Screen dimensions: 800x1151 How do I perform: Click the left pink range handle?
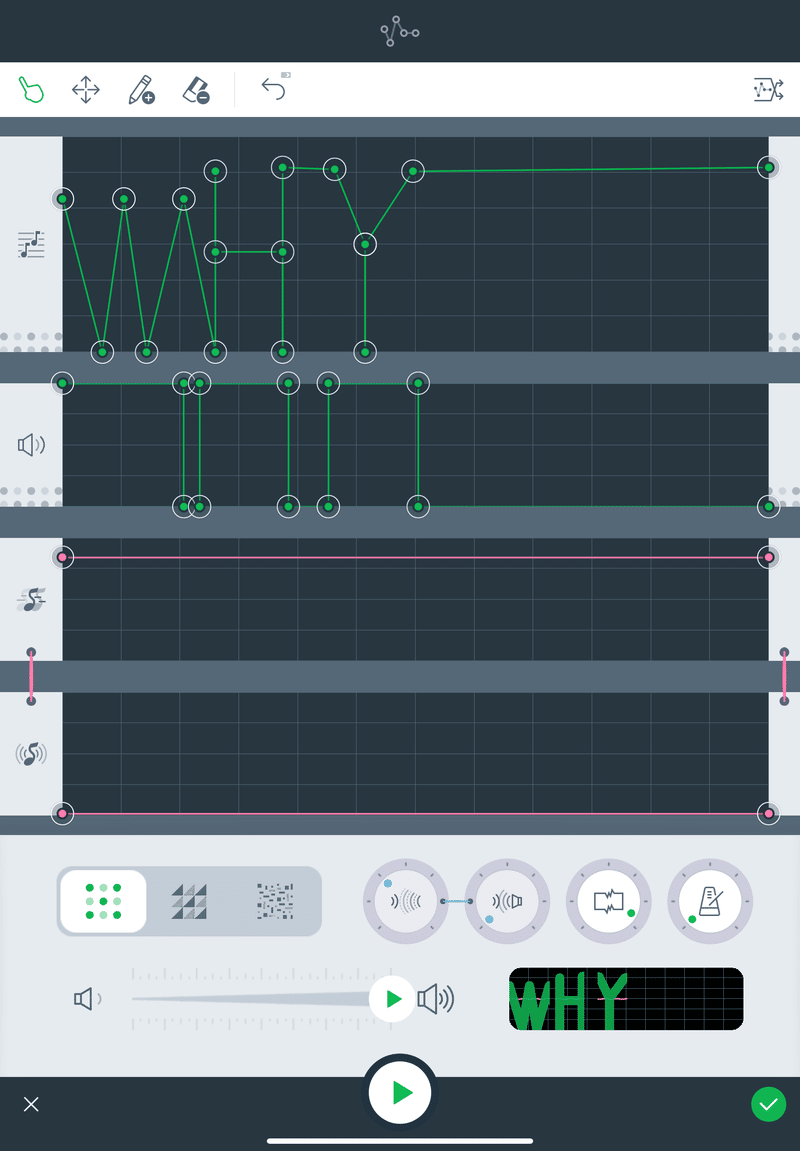pos(31,676)
